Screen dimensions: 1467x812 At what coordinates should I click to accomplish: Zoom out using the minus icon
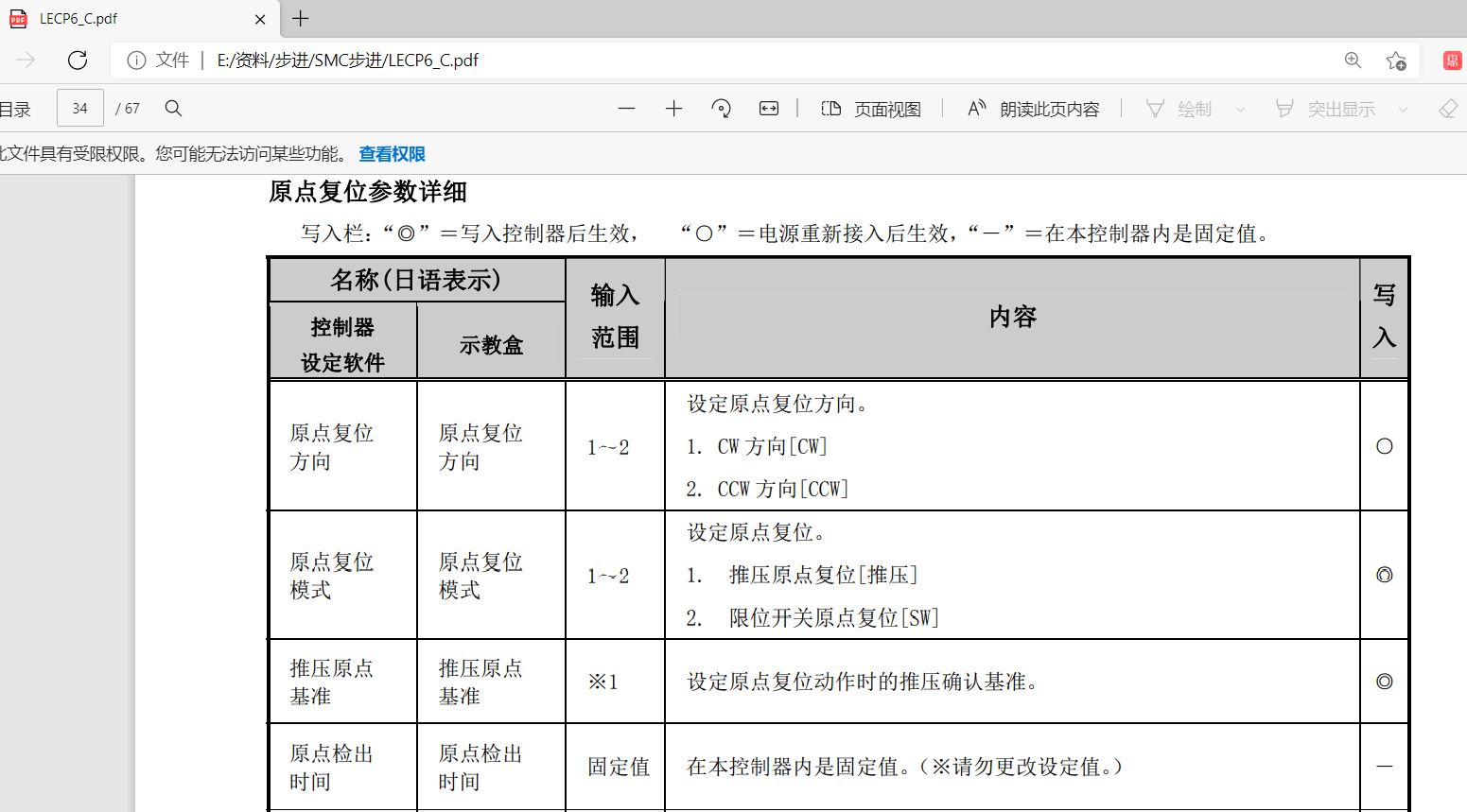(x=626, y=109)
